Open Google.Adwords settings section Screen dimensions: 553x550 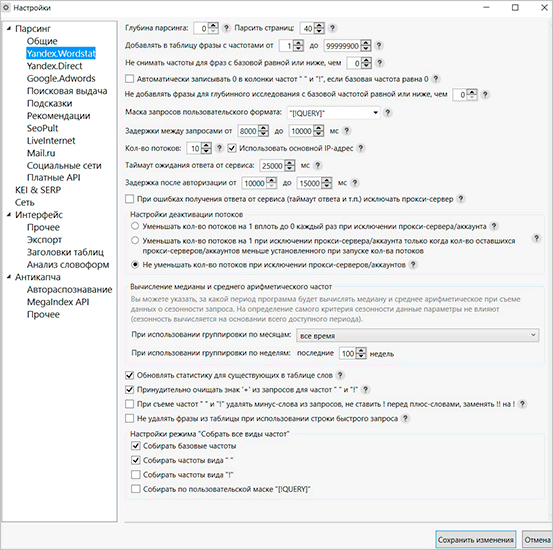pyautogui.click(x=61, y=78)
